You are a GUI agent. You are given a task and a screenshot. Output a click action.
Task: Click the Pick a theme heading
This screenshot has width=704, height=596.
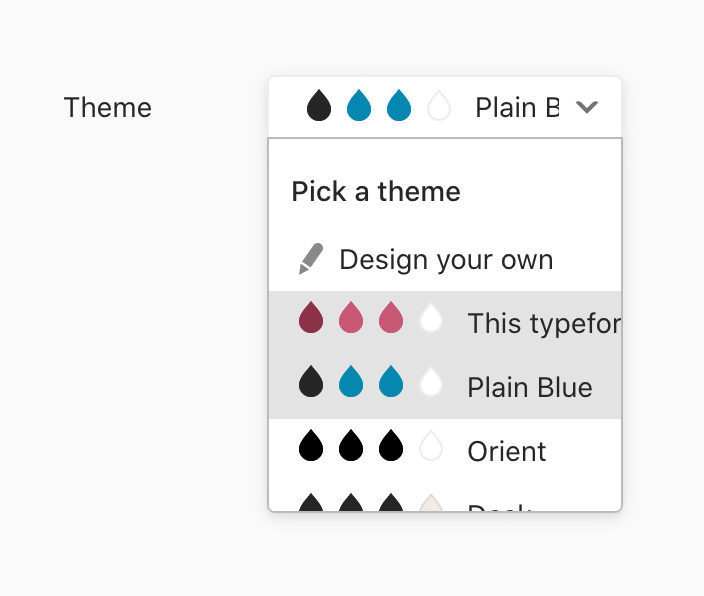[x=376, y=191]
